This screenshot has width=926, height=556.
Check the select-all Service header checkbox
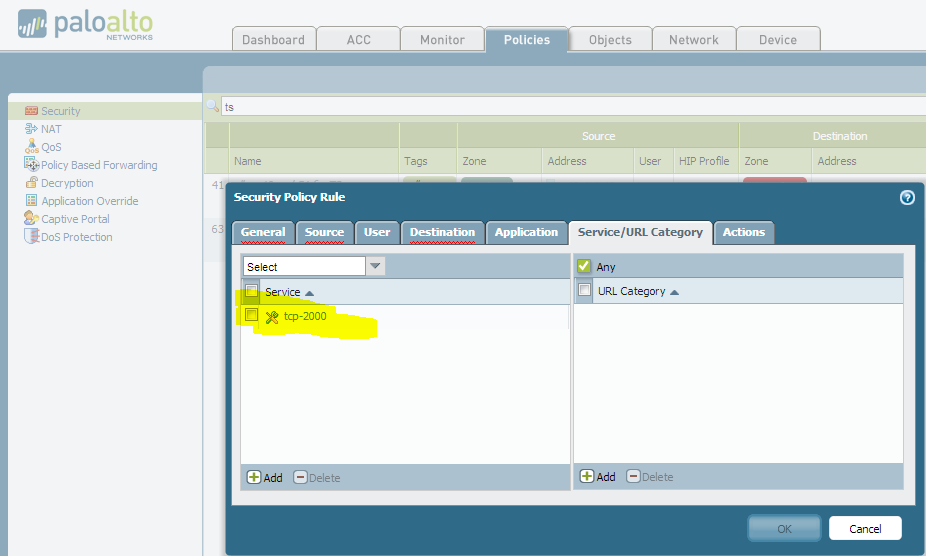[x=251, y=291]
